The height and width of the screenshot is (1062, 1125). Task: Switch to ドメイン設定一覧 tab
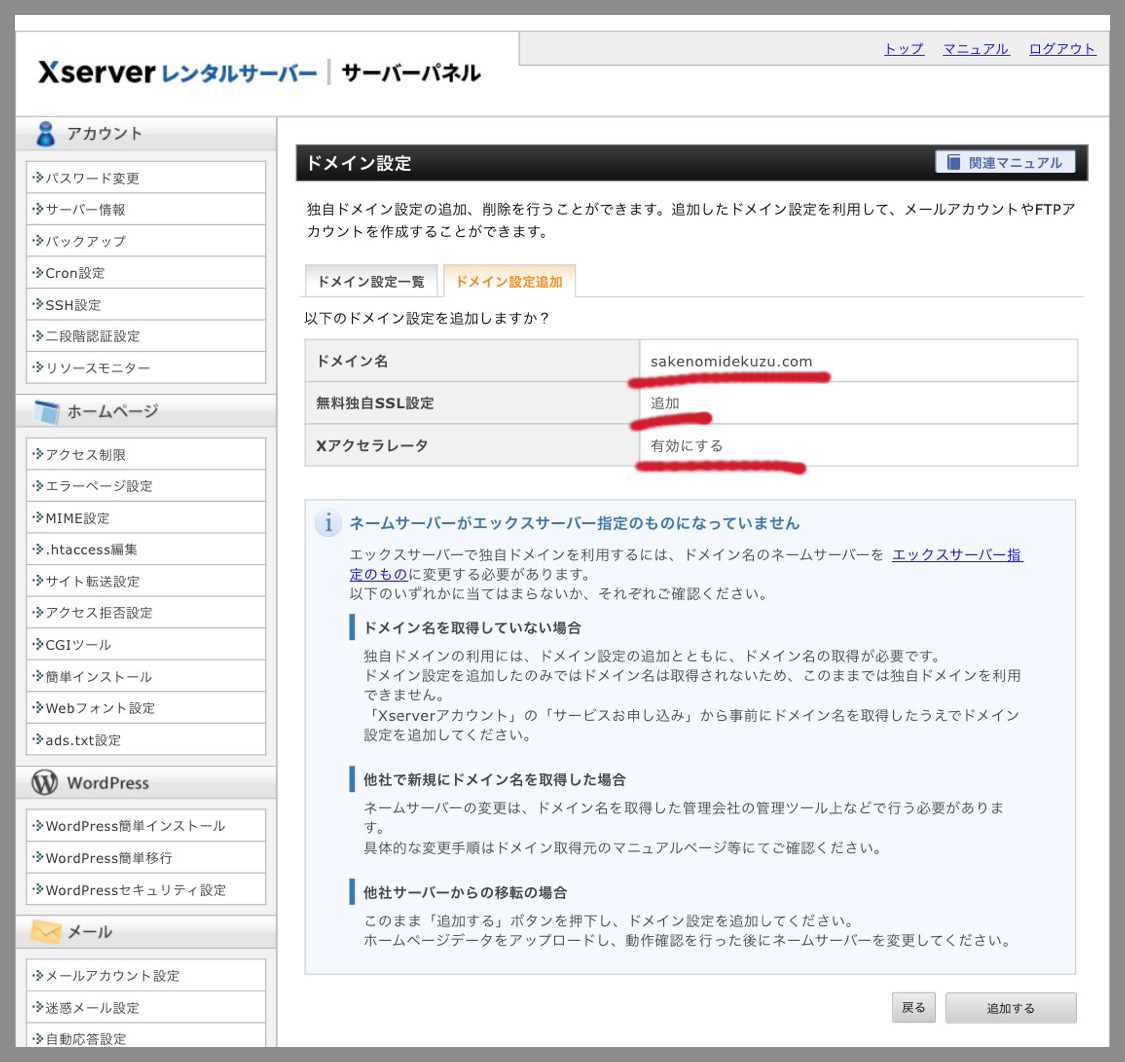click(x=371, y=281)
